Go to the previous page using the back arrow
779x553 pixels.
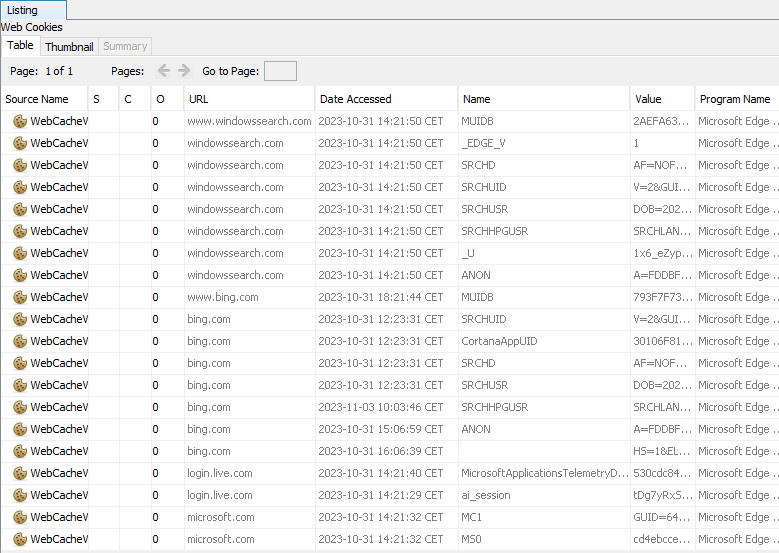164,71
